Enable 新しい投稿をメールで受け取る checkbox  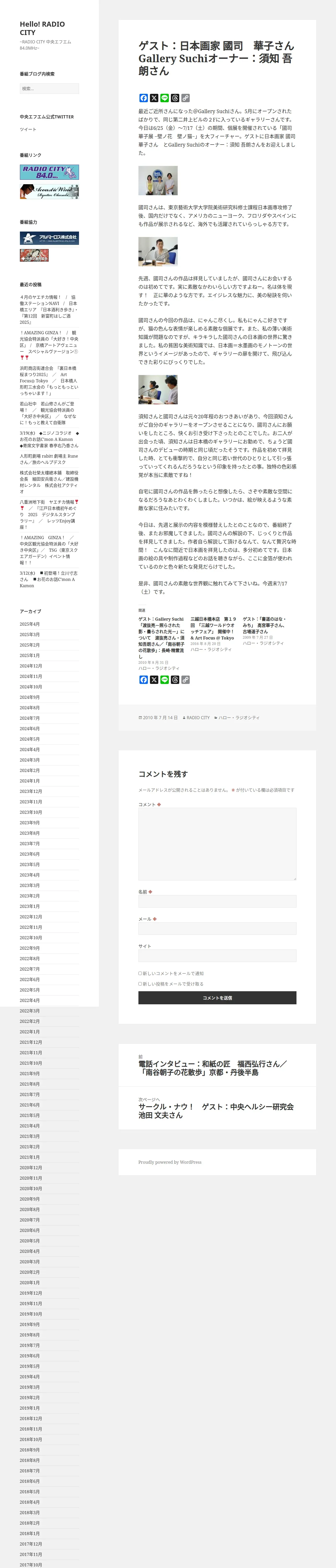pyautogui.click(x=140, y=984)
